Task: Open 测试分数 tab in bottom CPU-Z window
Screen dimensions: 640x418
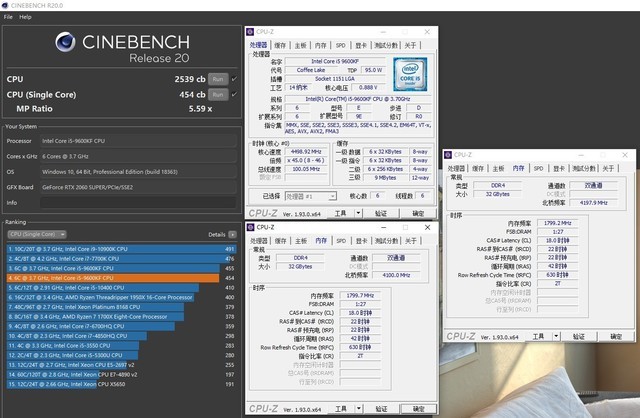Action: pyautogui.click(x=386, y=241)
